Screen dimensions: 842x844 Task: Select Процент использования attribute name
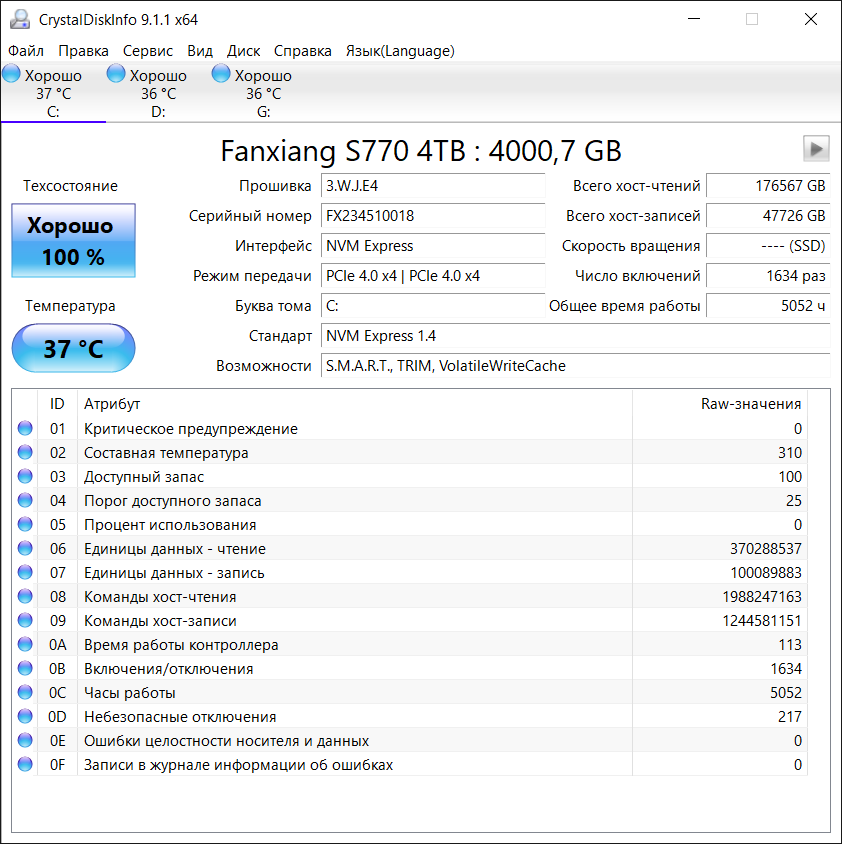(170, 525)
